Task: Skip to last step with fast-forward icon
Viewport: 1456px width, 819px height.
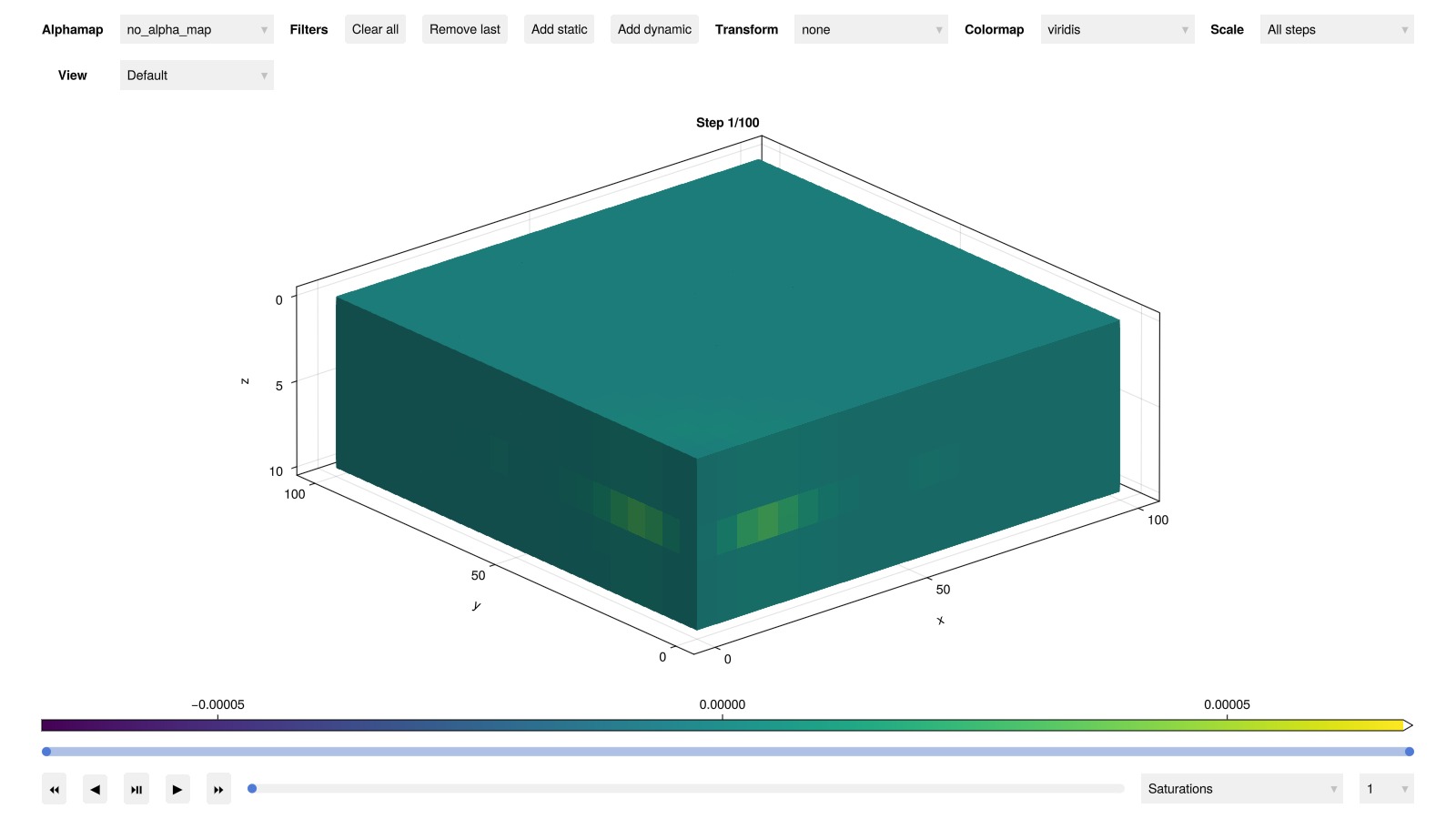Action: (218, 789)
